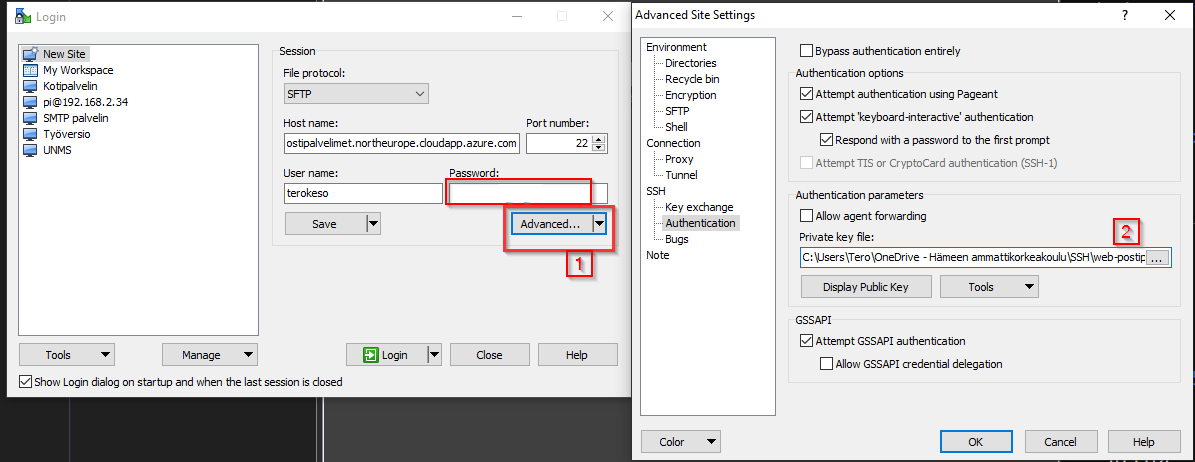Click the question mark help icon

click(x=1125, y=14)
